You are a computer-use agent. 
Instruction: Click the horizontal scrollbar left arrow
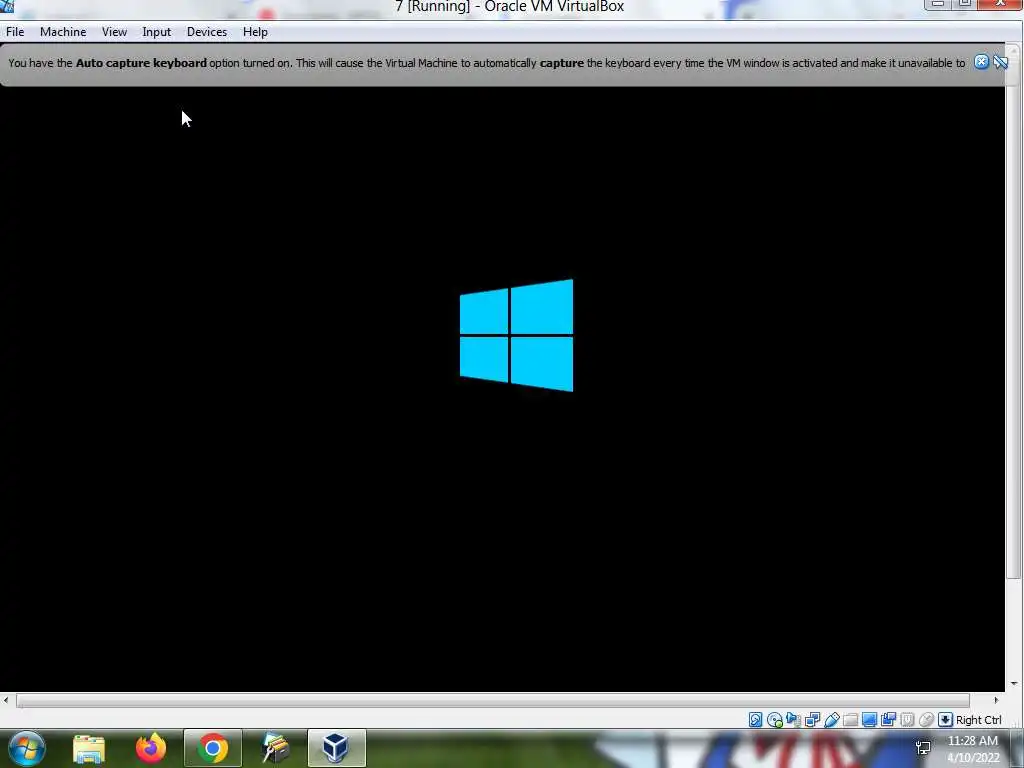point(6,700)
